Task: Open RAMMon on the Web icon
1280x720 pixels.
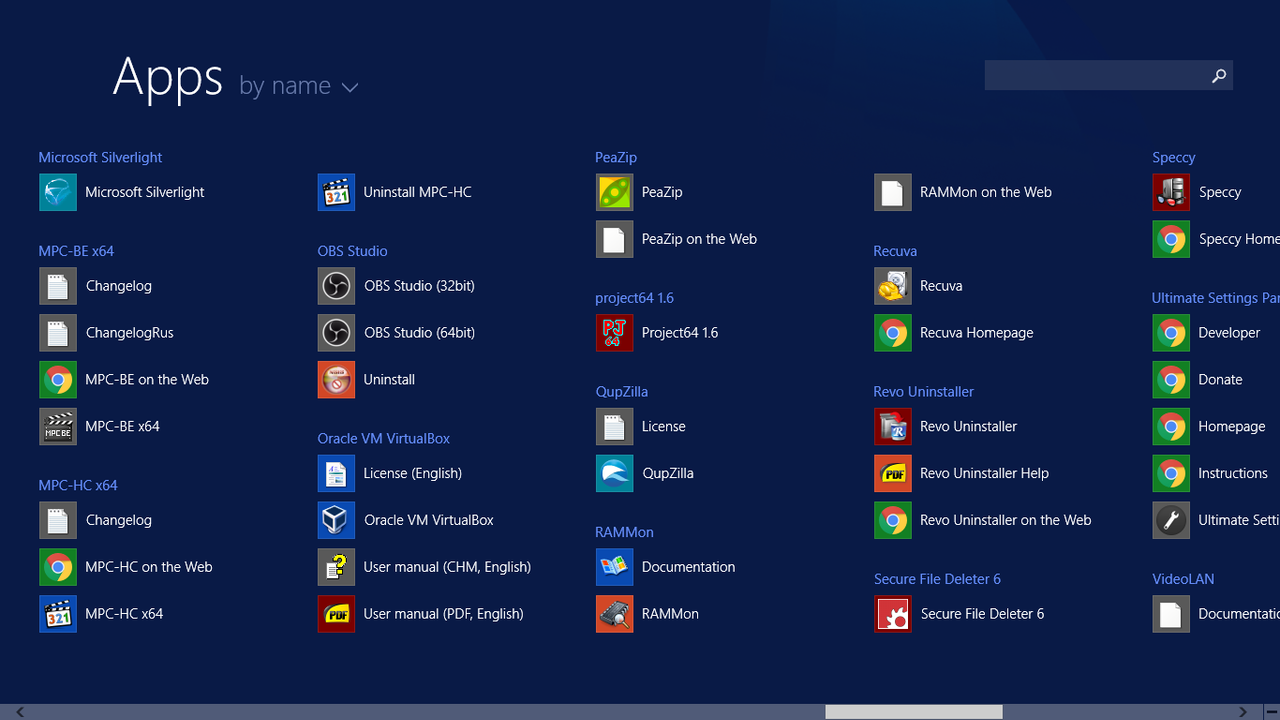Action: (892, 192)
